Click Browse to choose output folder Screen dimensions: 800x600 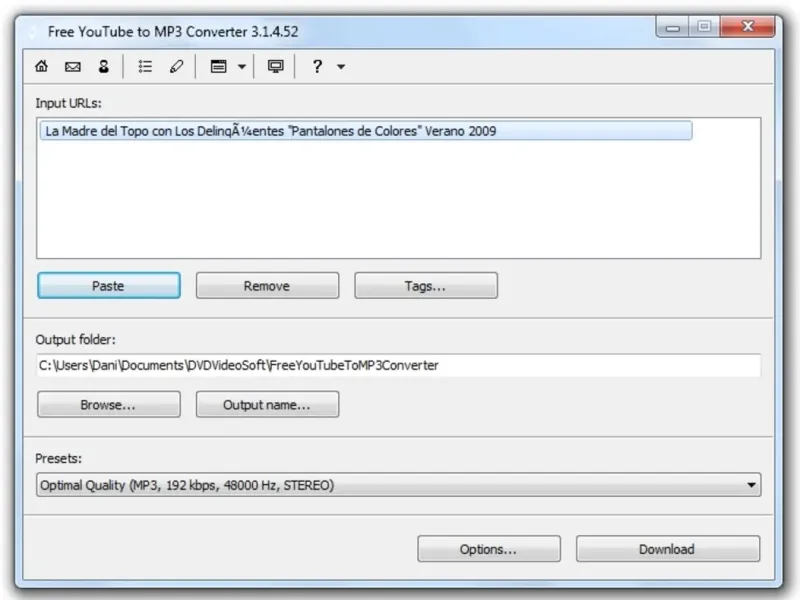tap(109, 404)
